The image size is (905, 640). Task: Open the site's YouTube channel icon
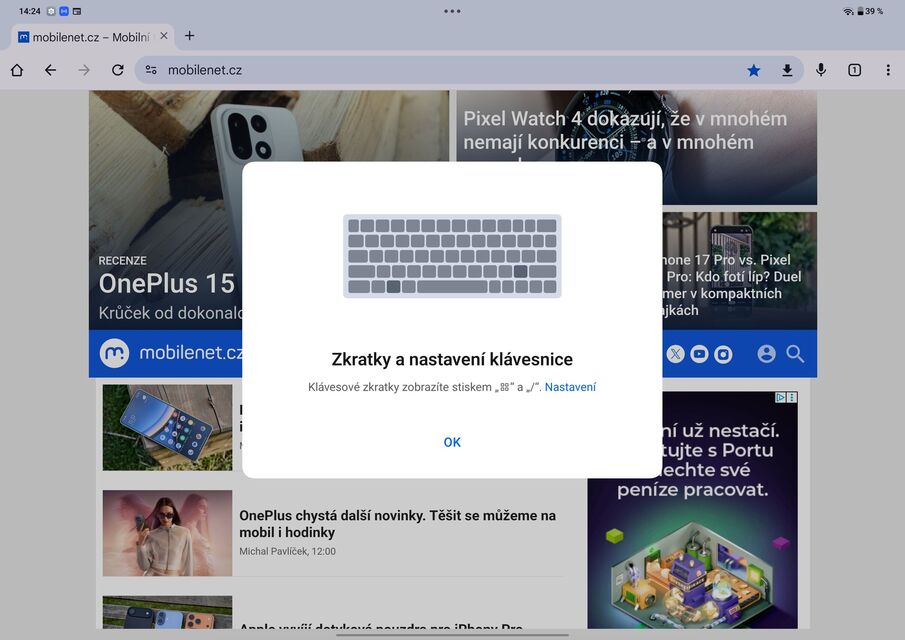699,354
